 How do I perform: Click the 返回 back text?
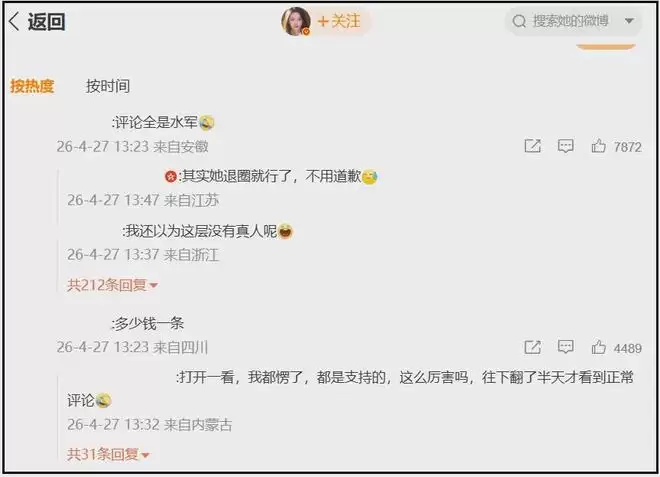pyautogui.click(x=46, y=21)
